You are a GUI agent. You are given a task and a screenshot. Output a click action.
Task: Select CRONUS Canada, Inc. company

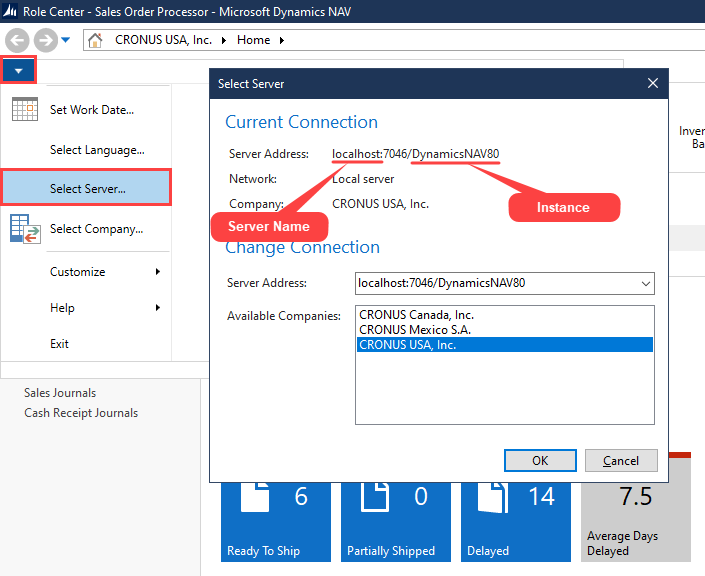coord(504,315)
